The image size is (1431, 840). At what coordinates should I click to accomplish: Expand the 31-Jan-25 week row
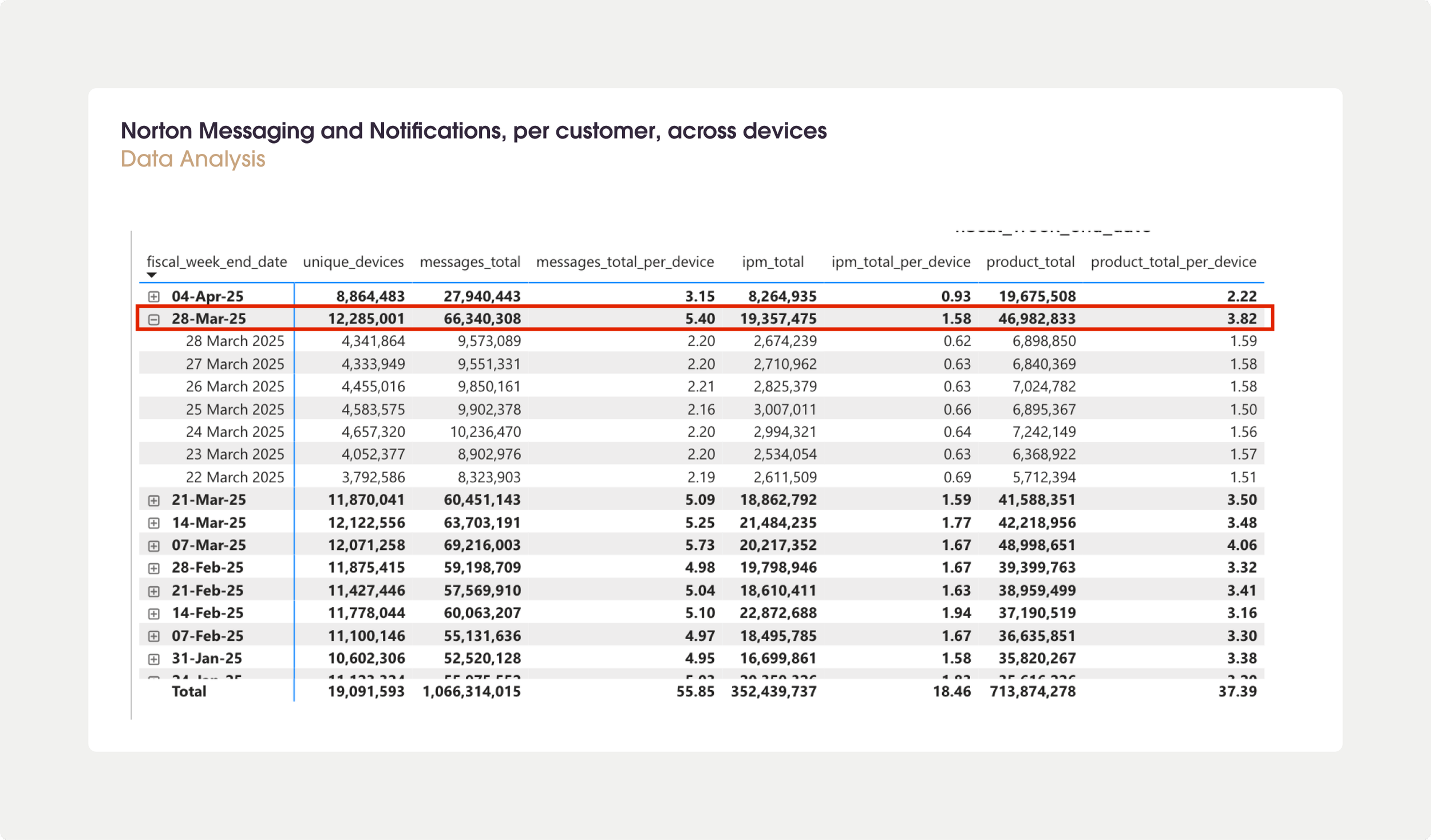point(153,659)
